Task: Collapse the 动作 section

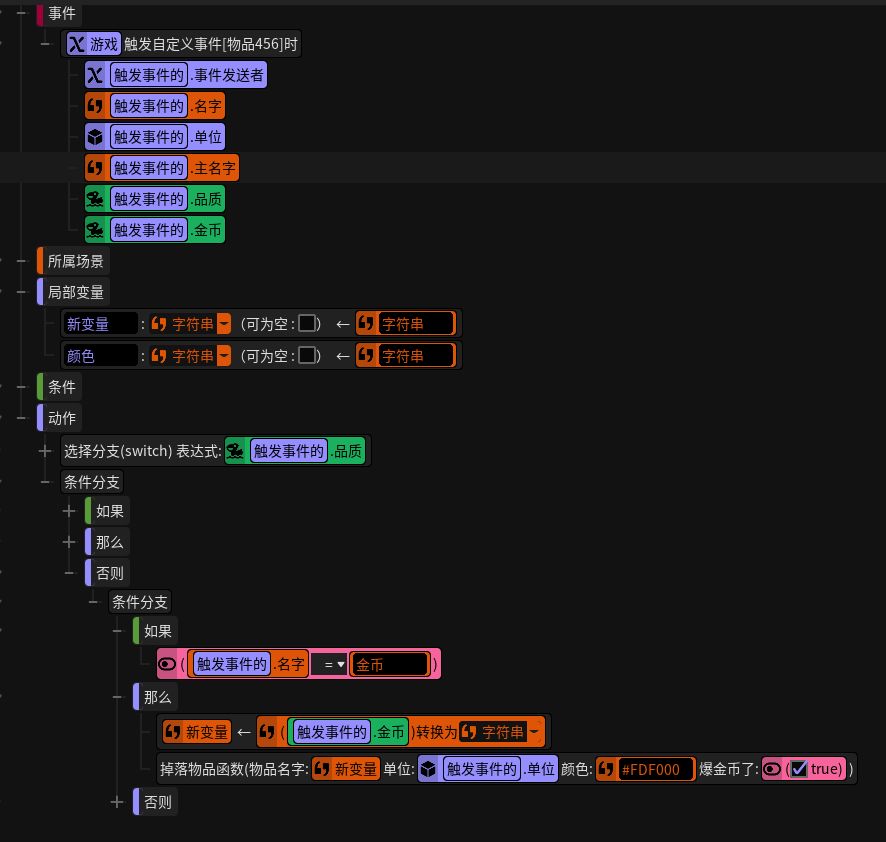Action: pyautogui.click(x=21, y=418)
